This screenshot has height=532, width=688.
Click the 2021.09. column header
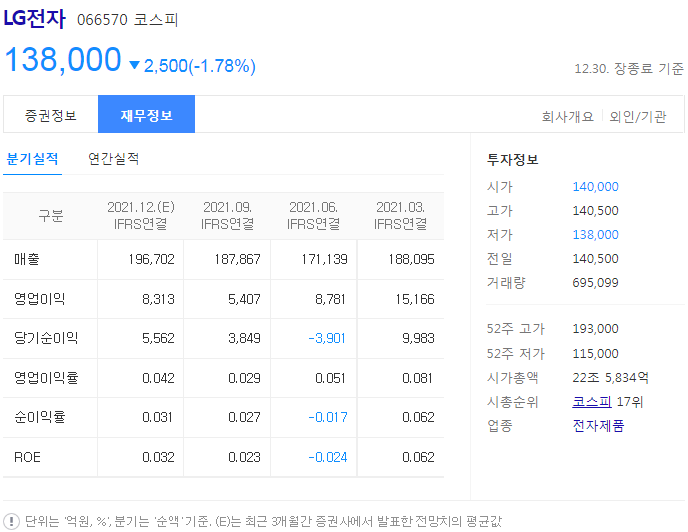[227, 216]
